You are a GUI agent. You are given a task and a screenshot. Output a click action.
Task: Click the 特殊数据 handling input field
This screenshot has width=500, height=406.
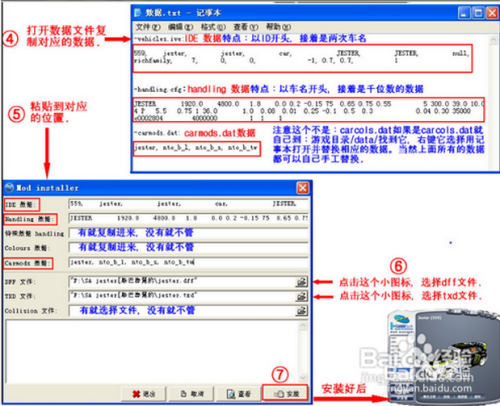pyautogui.click(x=189, y=233)
